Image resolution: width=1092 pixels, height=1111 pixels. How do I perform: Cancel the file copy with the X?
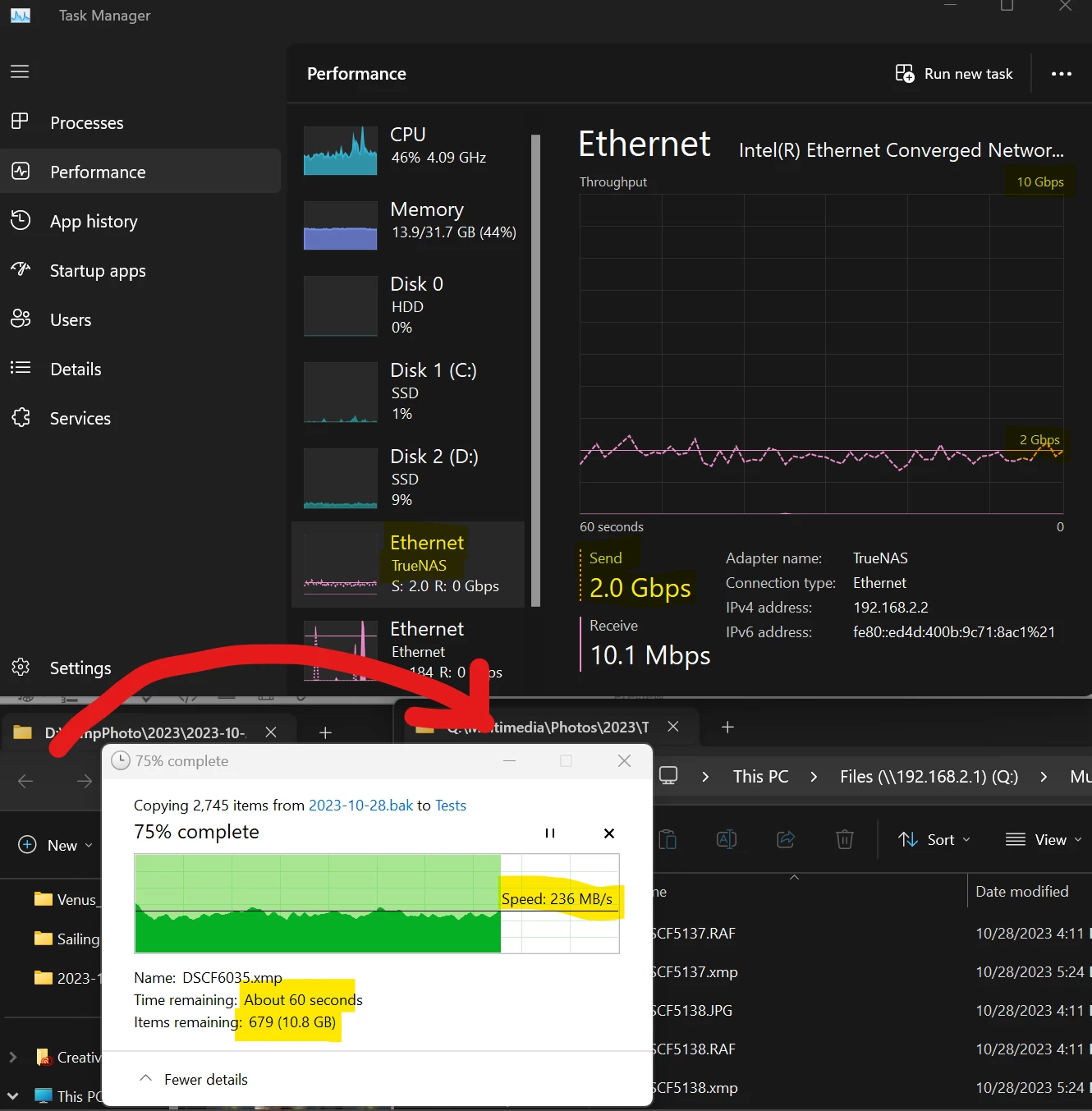[609, 833]
